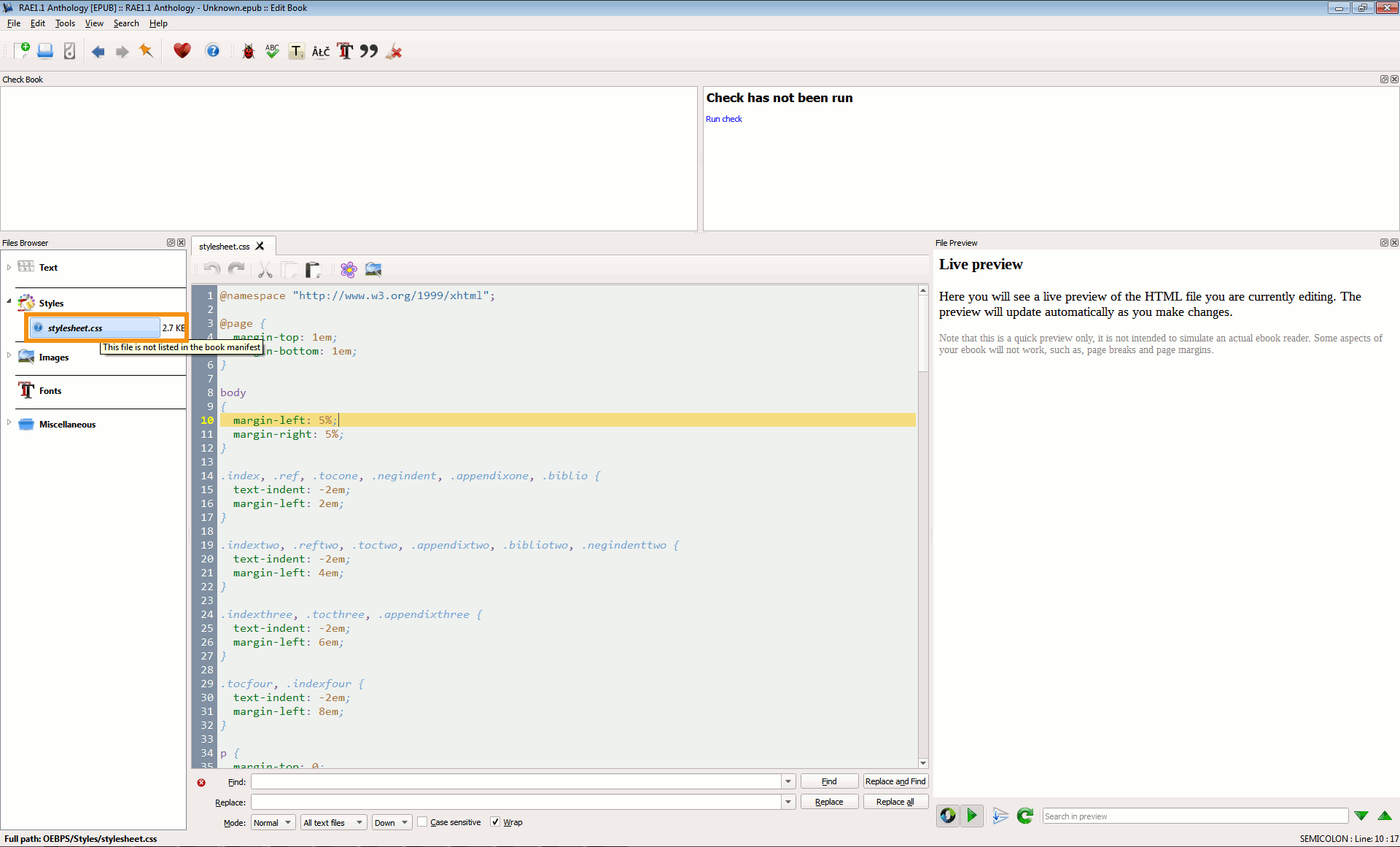1400x847 pixels.
Task: Click the pin create checkpoint icon
Action: point(147,51)
